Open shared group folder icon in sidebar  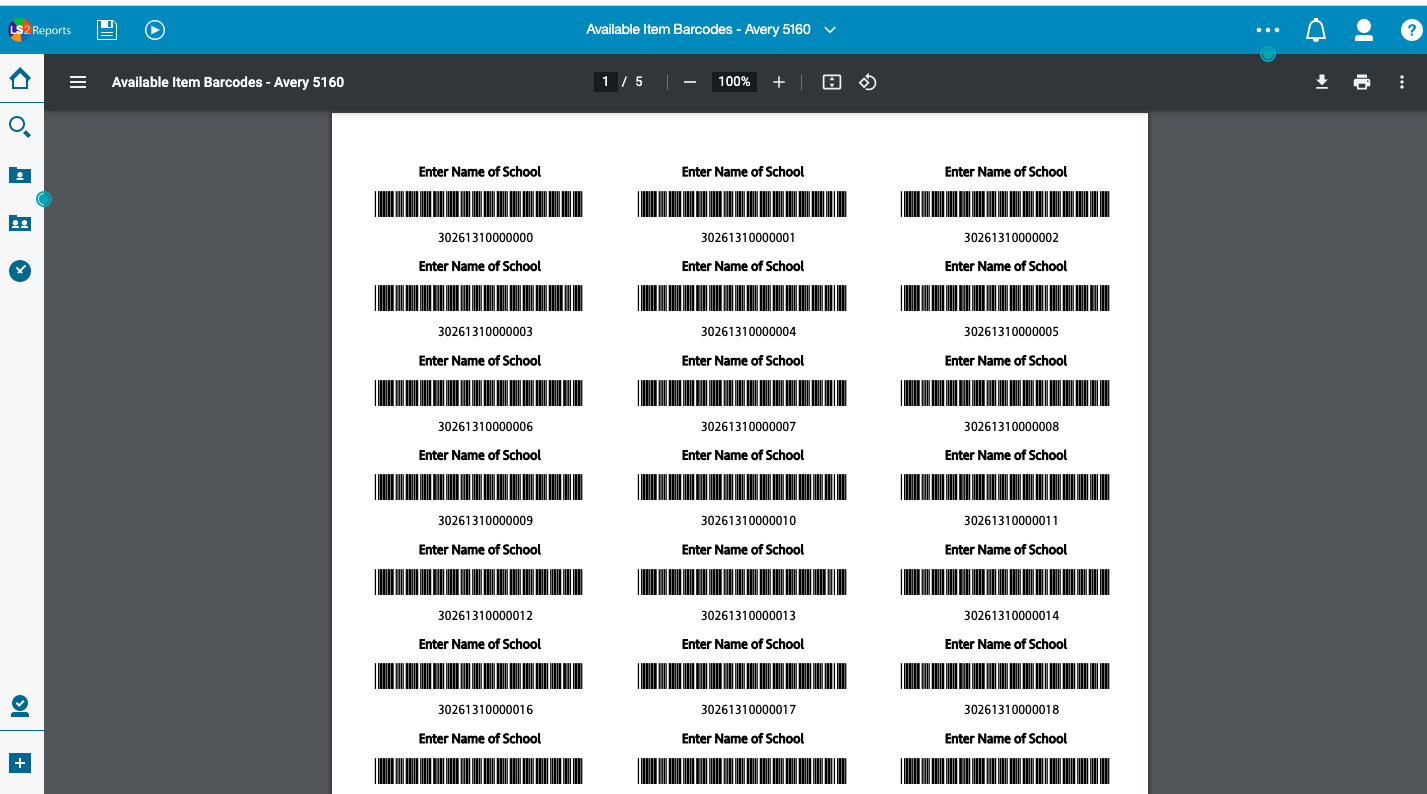click(x=20, y=223)
